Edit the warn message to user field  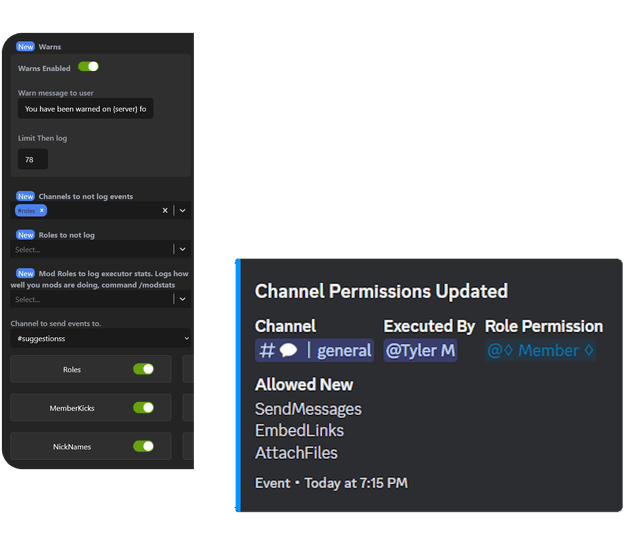click(x=88, y=108)
